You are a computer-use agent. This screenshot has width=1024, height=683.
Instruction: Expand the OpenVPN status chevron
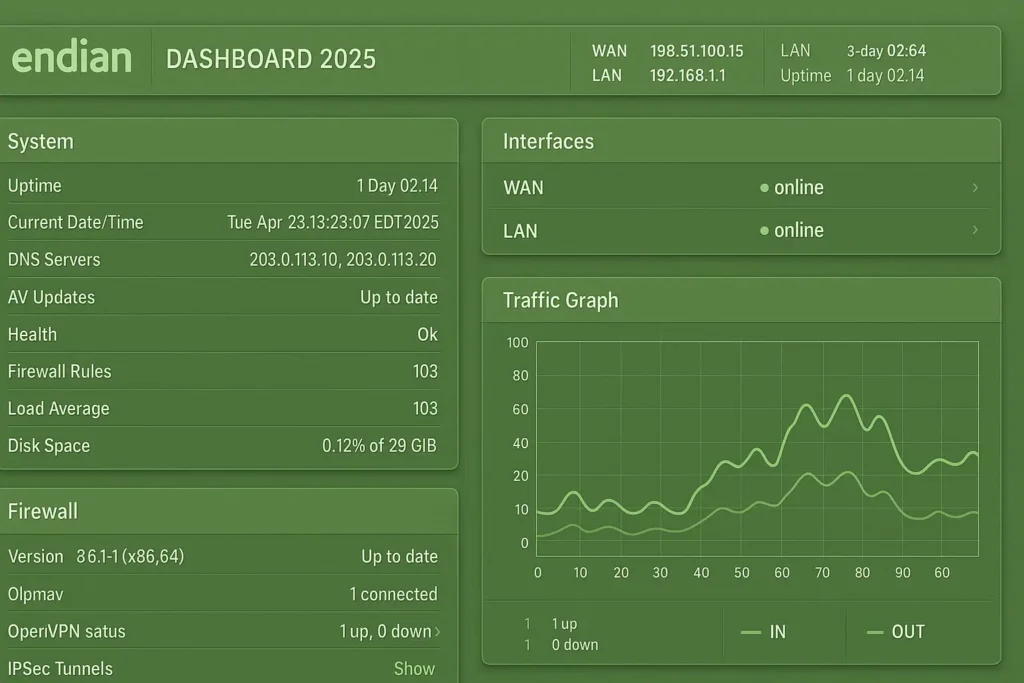[x=437, y=632]
